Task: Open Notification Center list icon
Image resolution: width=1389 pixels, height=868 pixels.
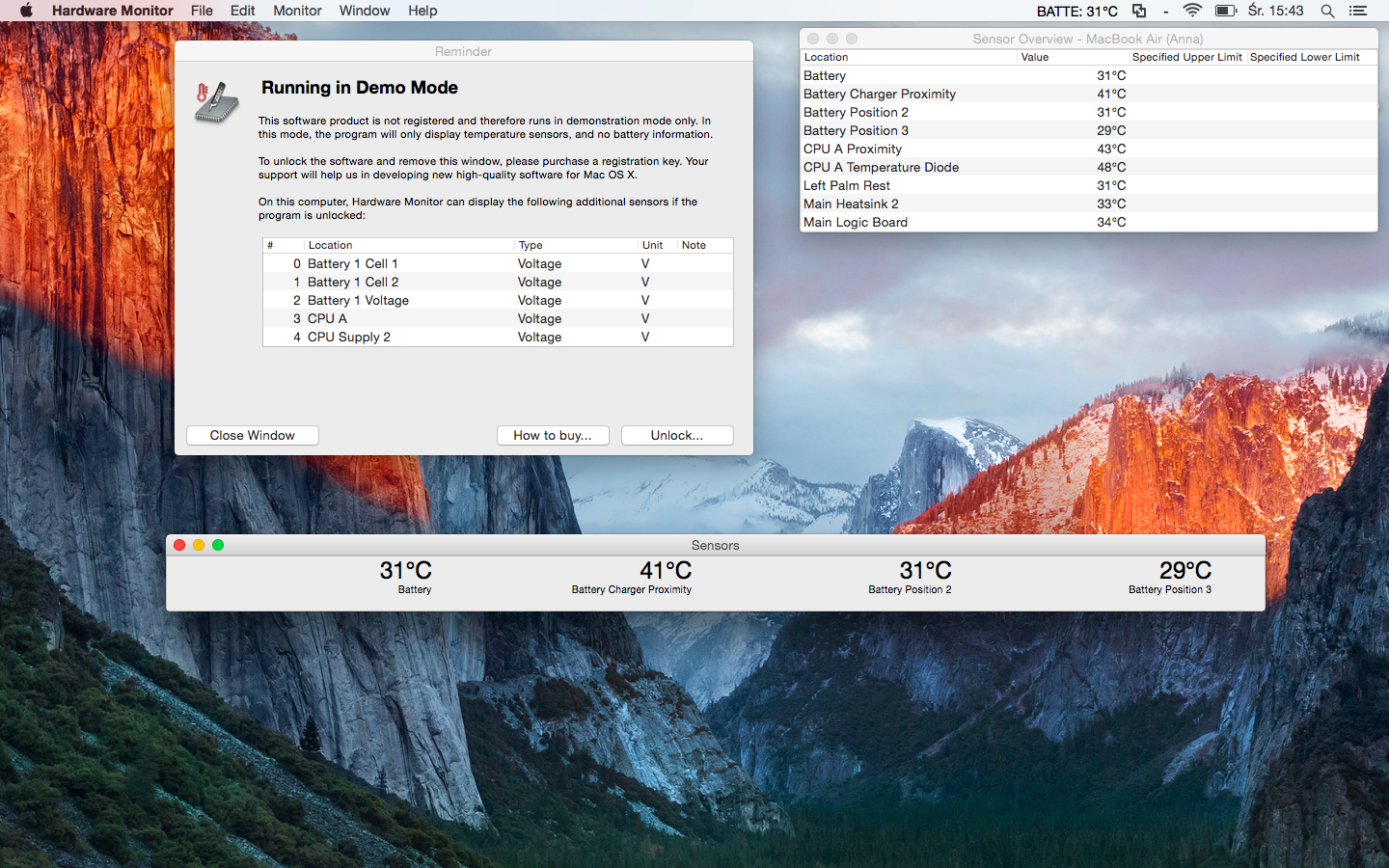Action: pos(1358,11)
